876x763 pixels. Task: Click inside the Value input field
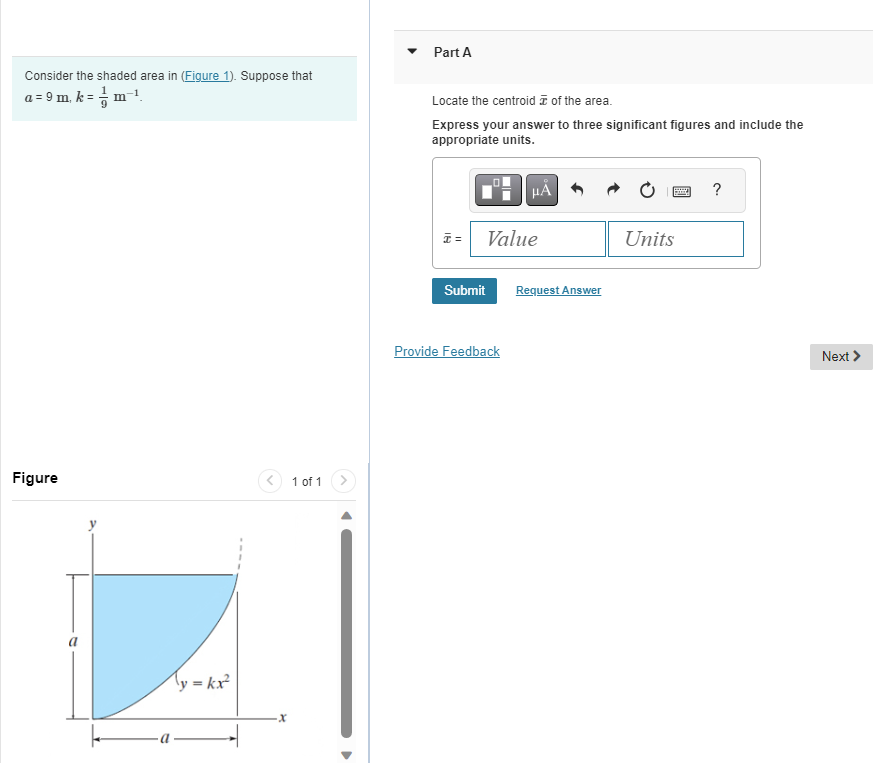pos(537,238)
